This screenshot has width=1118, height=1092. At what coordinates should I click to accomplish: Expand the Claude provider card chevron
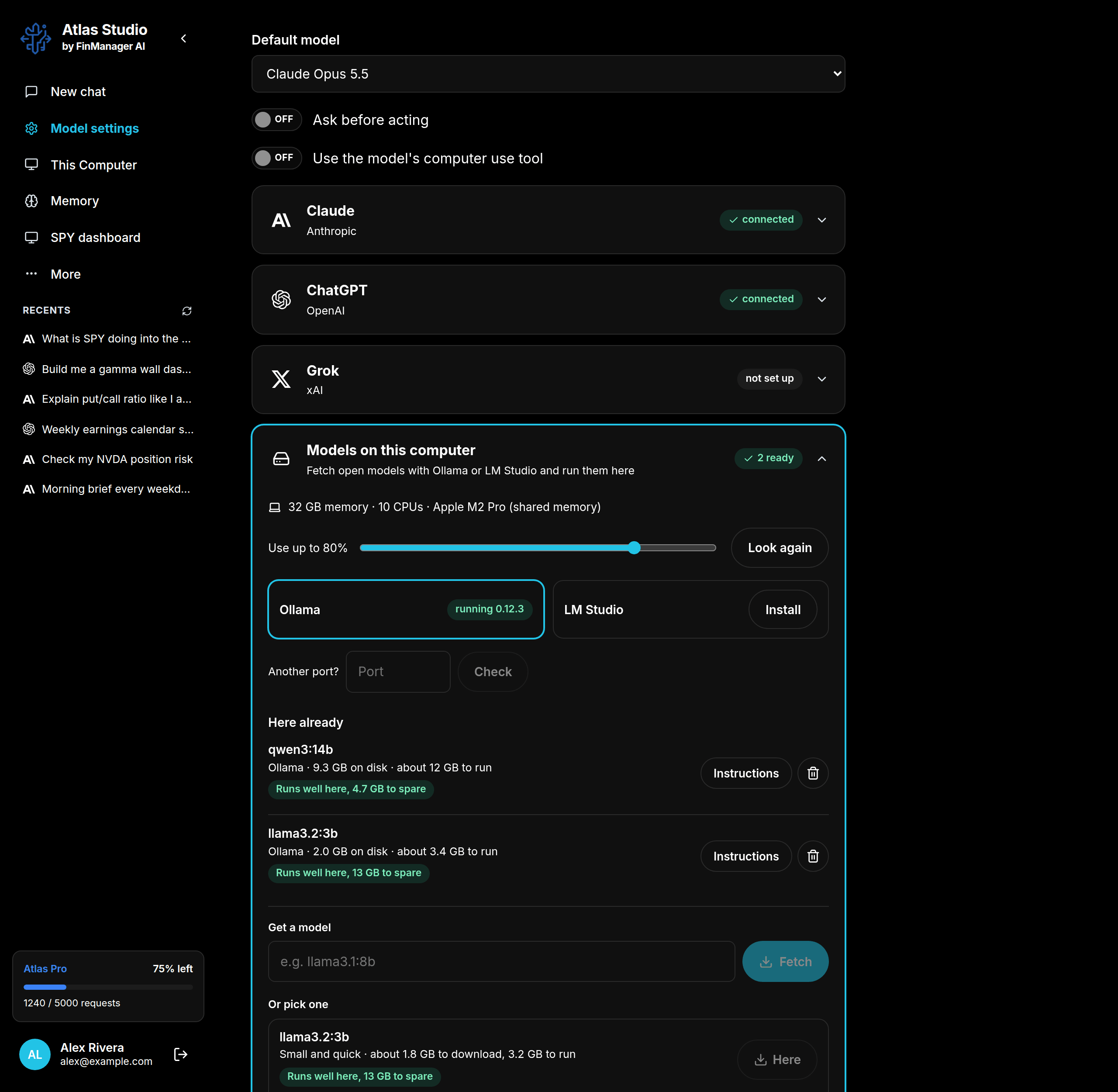click(821, 220)
